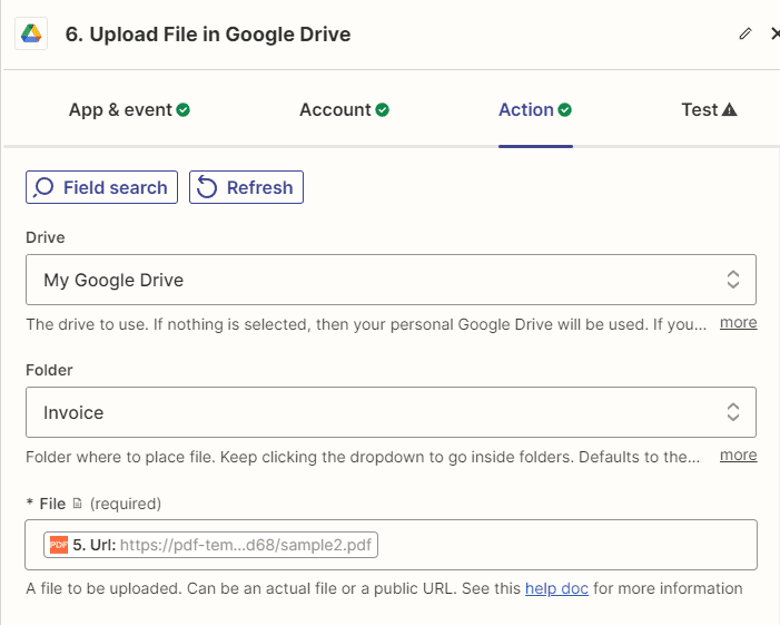The width and height of the screenshot is (780, 625).
Task: Click the green check next to Account
Action: (x=382, y=109)
